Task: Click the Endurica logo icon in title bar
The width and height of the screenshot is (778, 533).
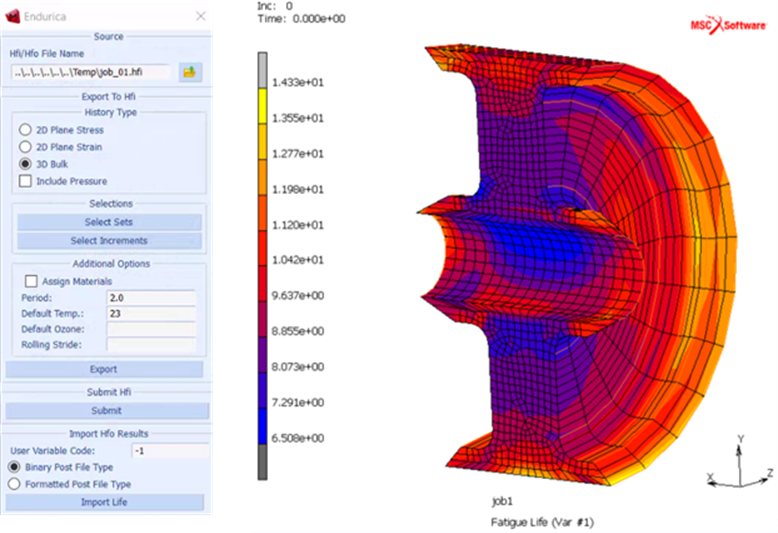Action: click(12, 16)
